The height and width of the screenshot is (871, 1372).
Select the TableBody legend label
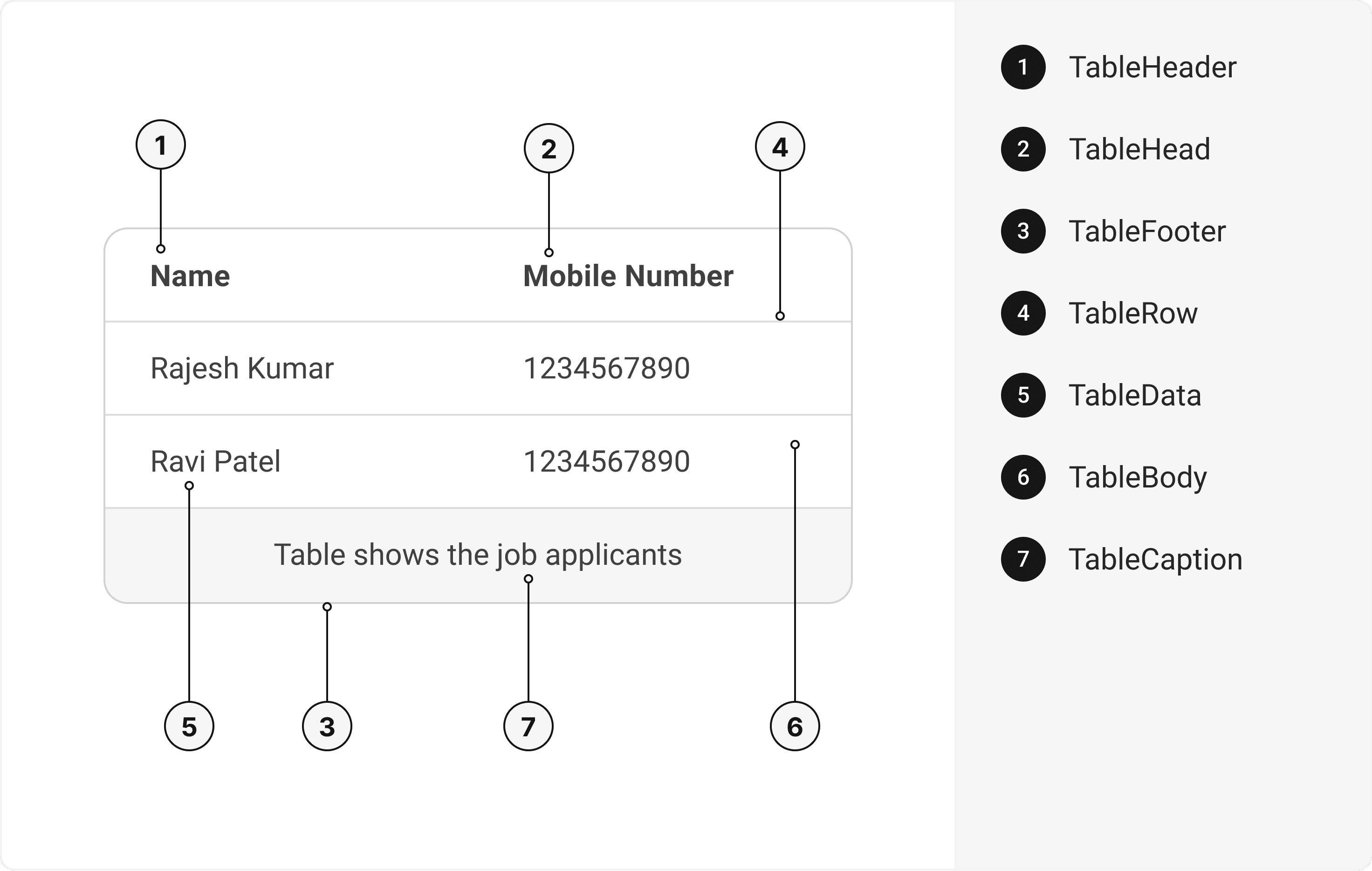click(x=1137, y=477)
